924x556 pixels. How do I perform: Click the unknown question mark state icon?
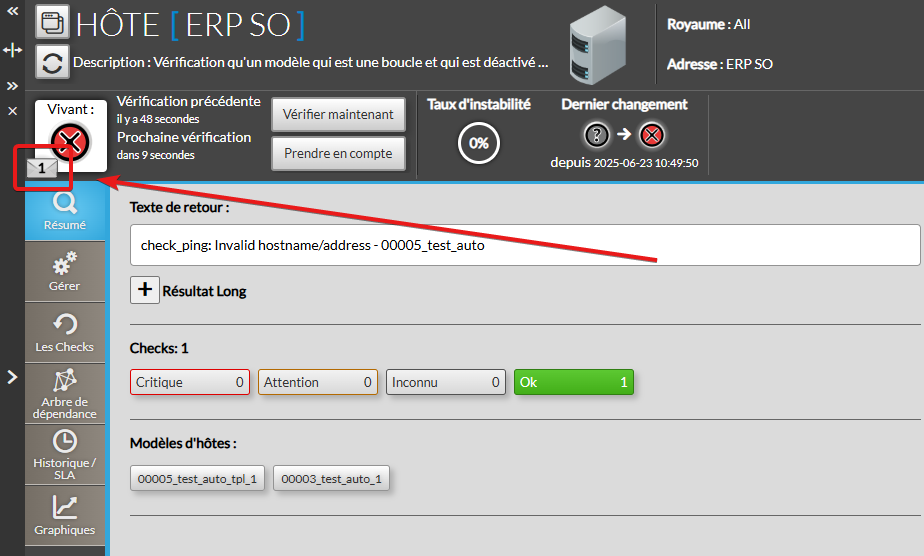coord(597,135)
